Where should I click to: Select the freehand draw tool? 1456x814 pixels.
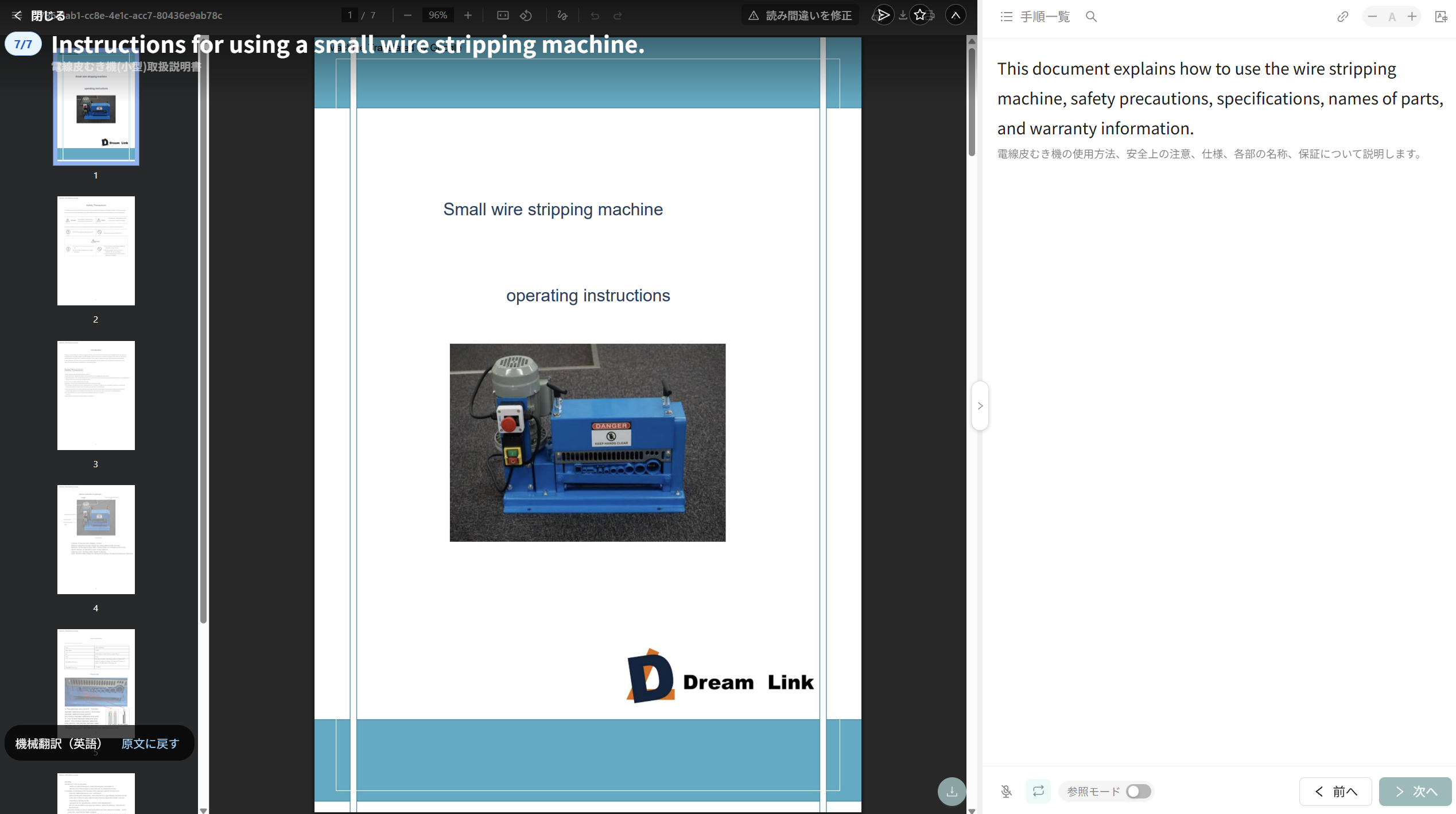pos(562,15)
